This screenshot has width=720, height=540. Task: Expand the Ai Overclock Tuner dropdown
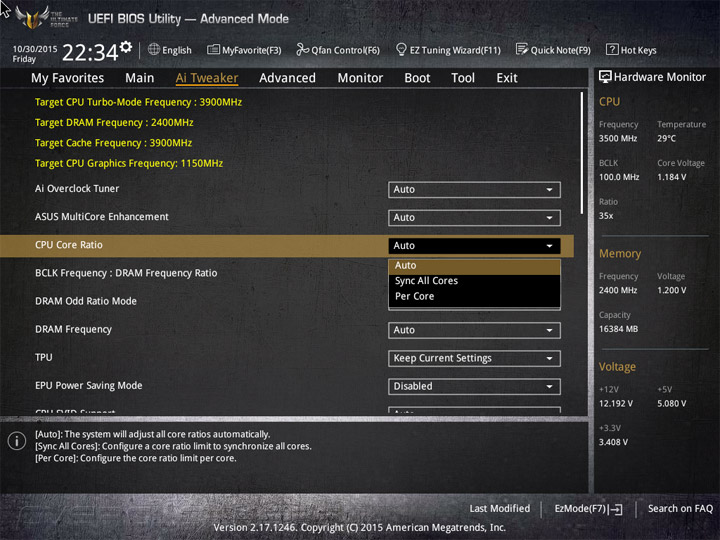pyautogui.click(x=474, y=190)
